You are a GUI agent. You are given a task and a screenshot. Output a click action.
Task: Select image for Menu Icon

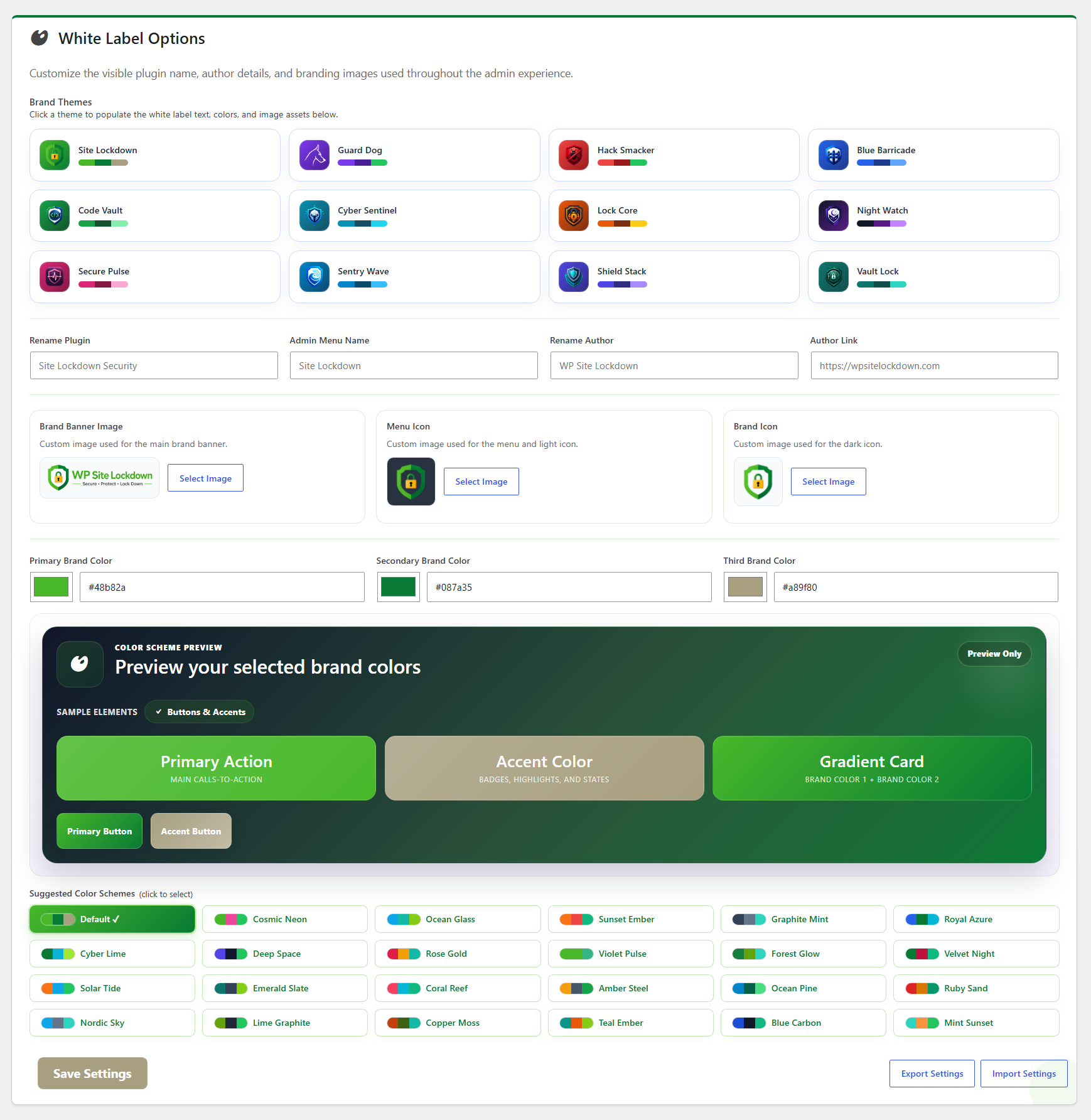click(x=481, y=482)
